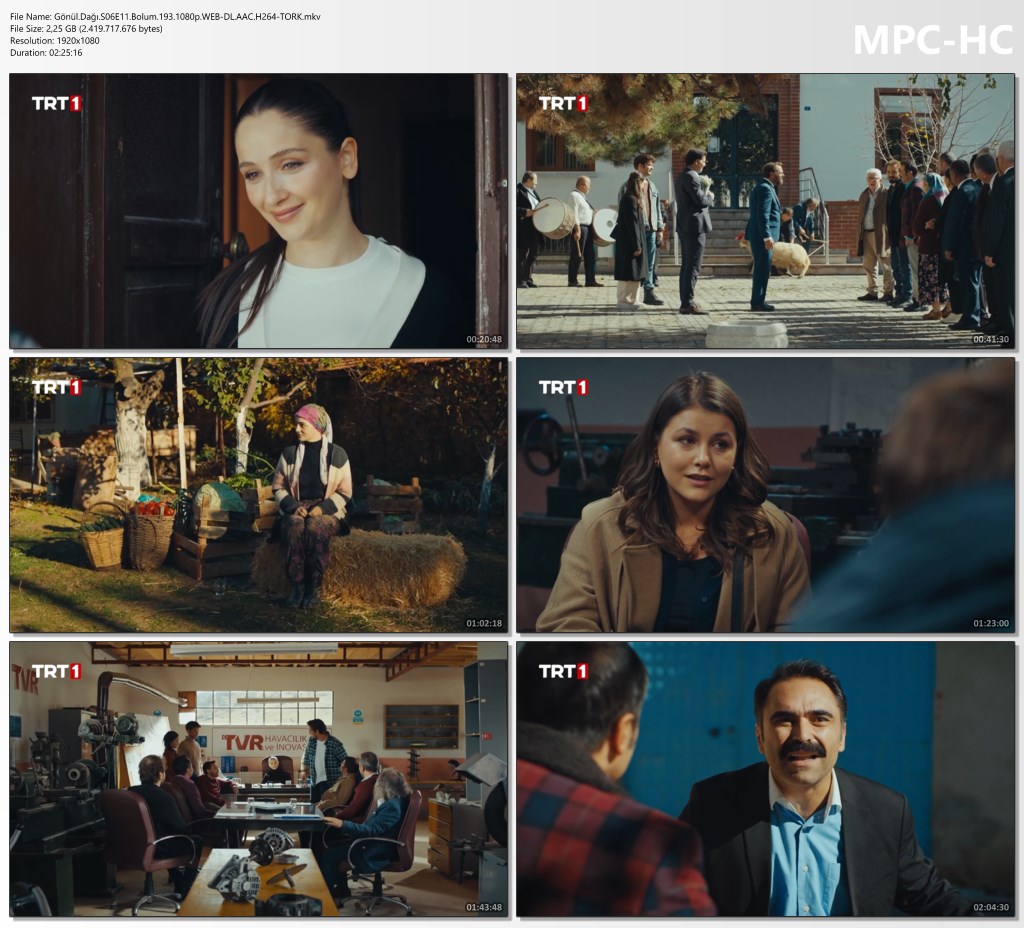The height and width of the screenshot is (928, 1024).
Task: Click the MPC-HC logo in the header
Action: (932, 40)
